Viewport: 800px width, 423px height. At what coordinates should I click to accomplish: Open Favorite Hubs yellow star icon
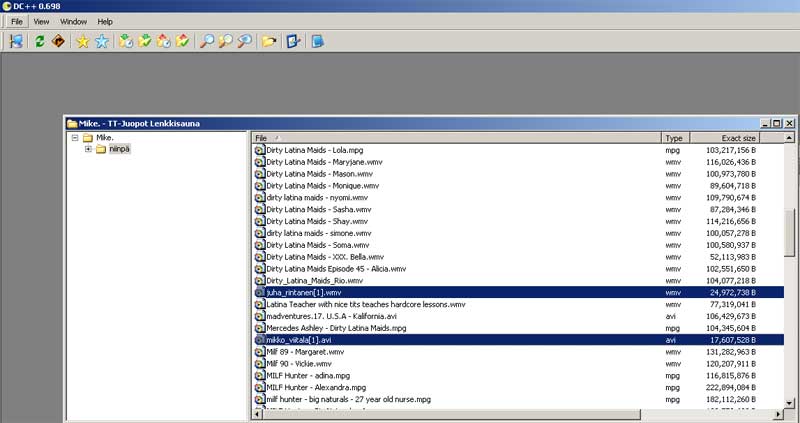[83, 41]
